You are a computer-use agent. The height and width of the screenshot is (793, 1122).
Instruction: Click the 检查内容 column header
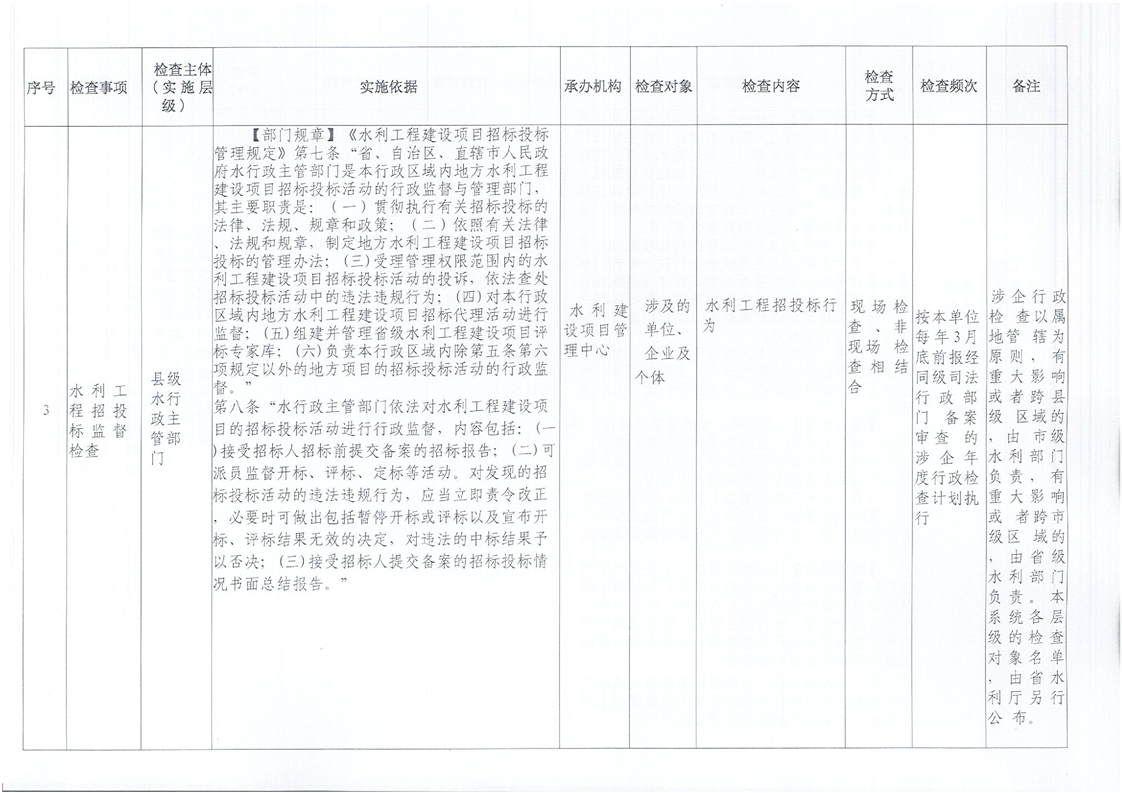(771, 87)
